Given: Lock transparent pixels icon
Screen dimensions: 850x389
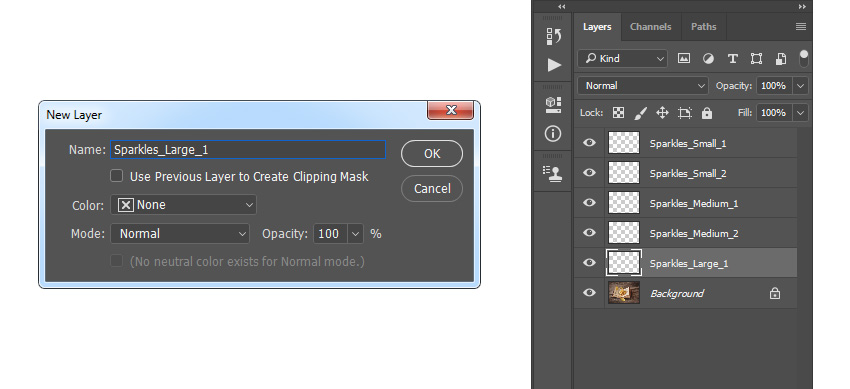Looking at the screenshot, I should [x=618, y=113].
